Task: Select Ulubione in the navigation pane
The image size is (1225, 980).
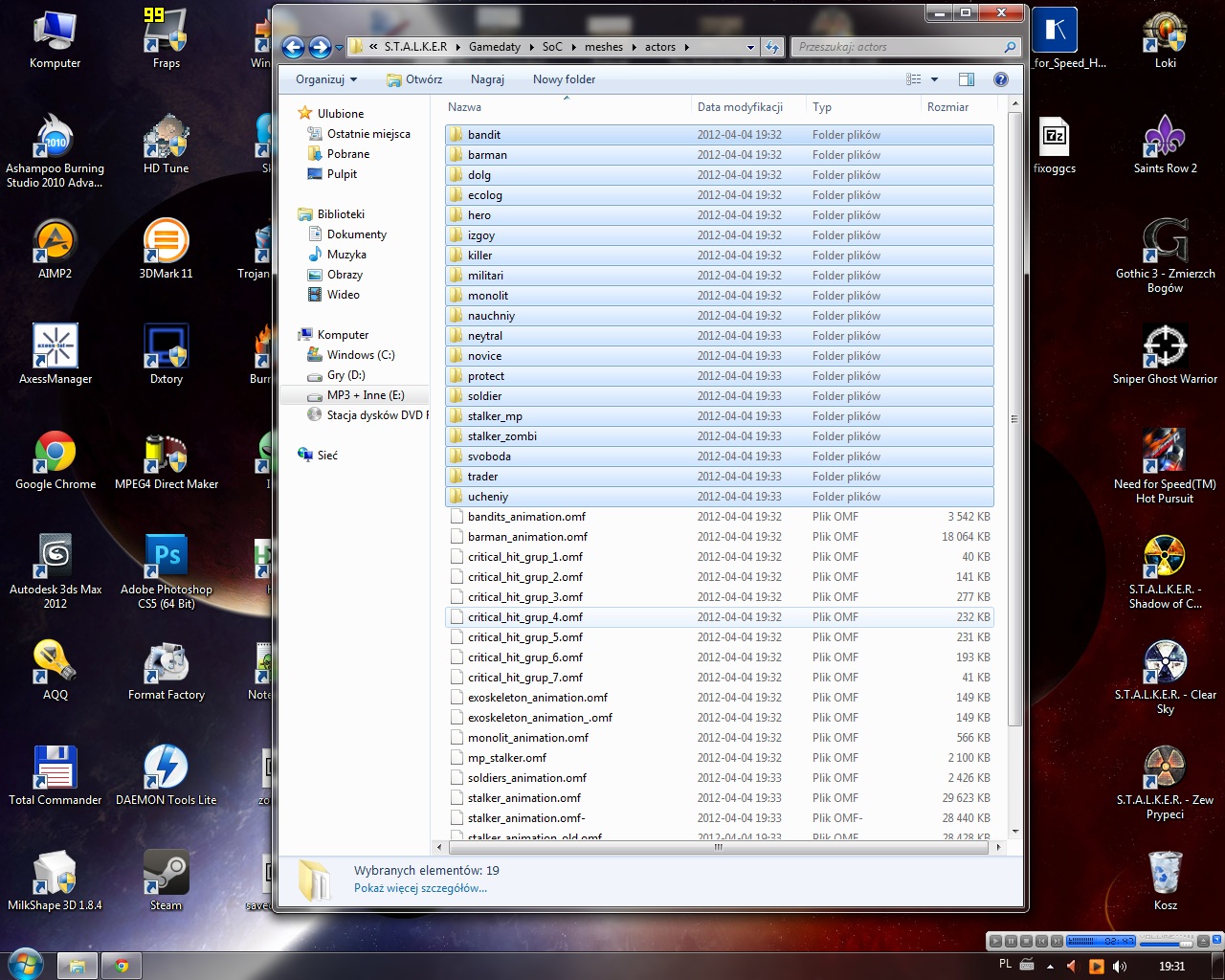Action: (341, 114)
